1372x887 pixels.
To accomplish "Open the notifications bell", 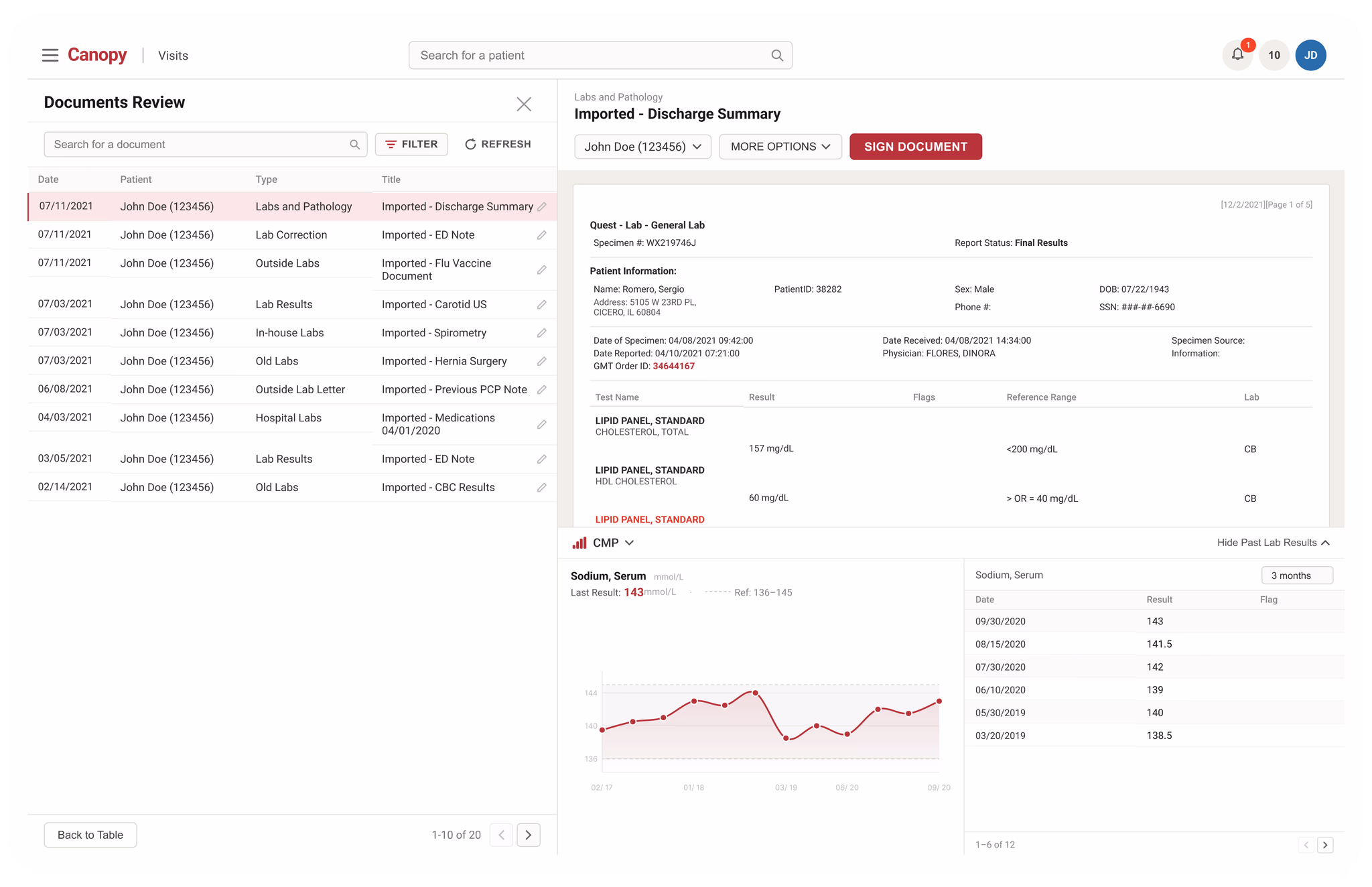I will (1237, 55).
